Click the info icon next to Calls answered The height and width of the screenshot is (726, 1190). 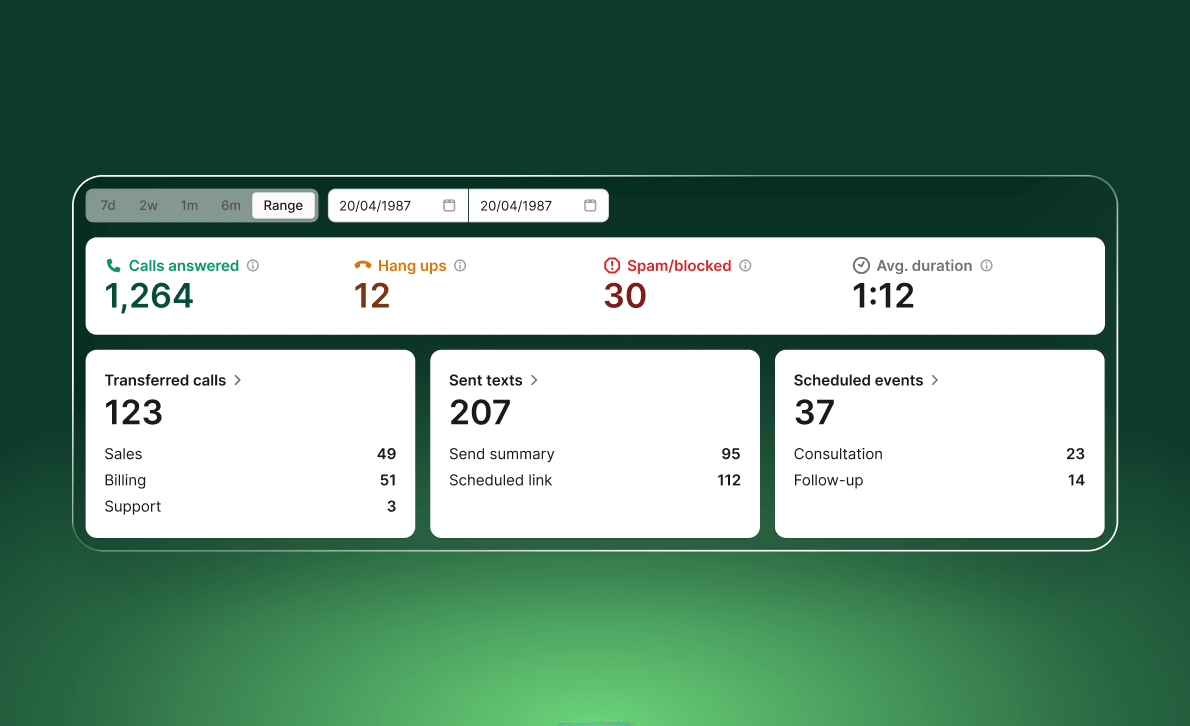[x=253, y=265]
